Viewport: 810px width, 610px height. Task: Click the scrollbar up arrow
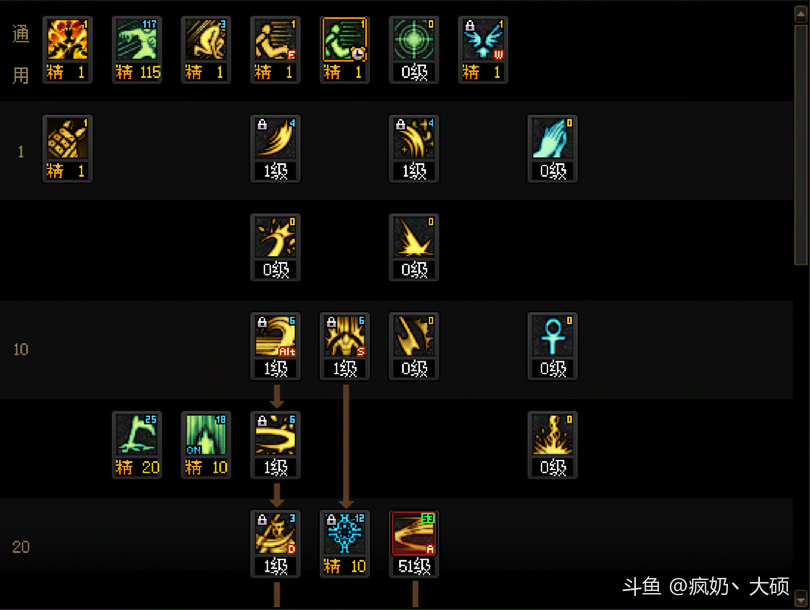click(x=801, y=14)
